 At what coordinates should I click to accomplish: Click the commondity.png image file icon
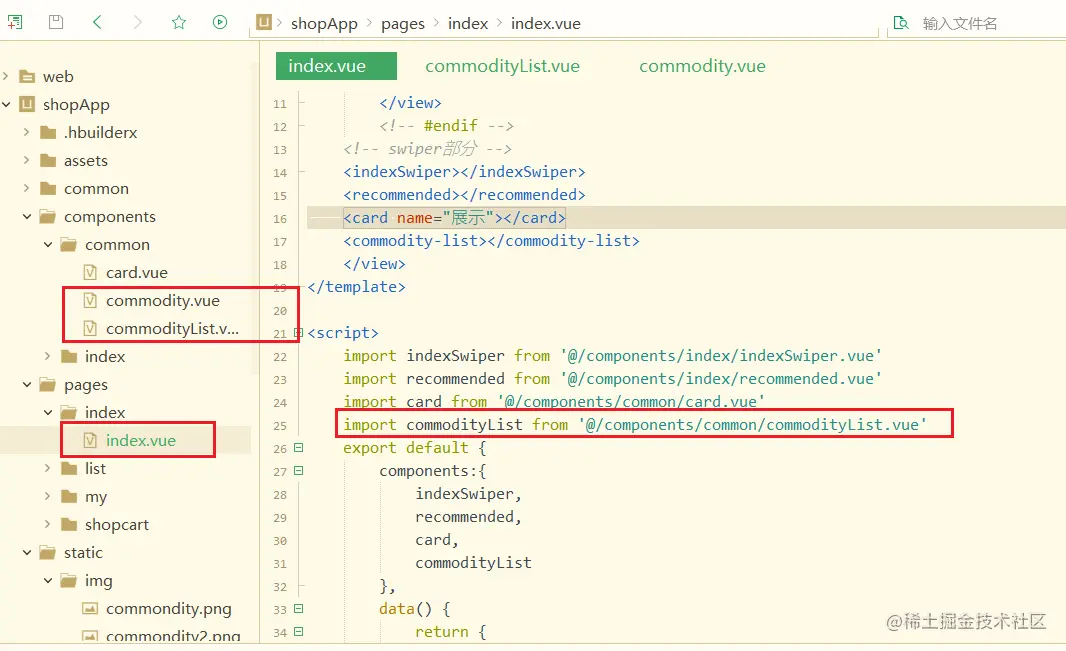(x=90, y=608)
